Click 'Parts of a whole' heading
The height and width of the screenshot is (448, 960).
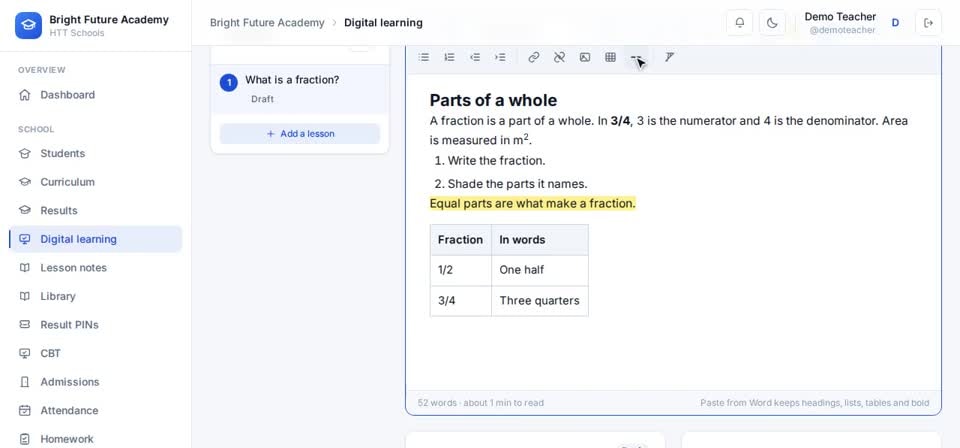493,100
